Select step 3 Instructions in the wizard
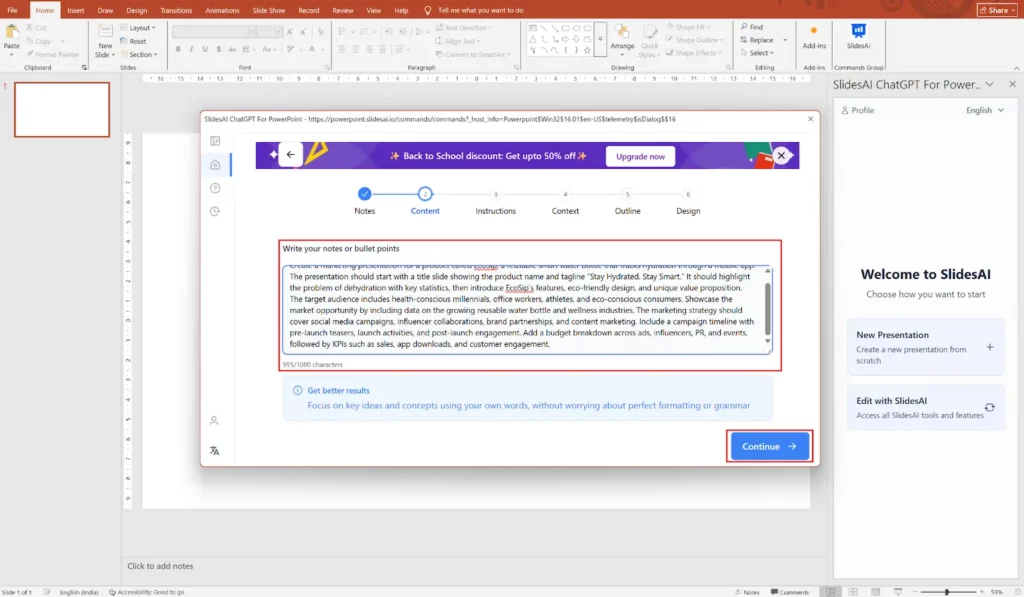The height and width of the screenshot is (597, 1024). (x=495, y=194)
